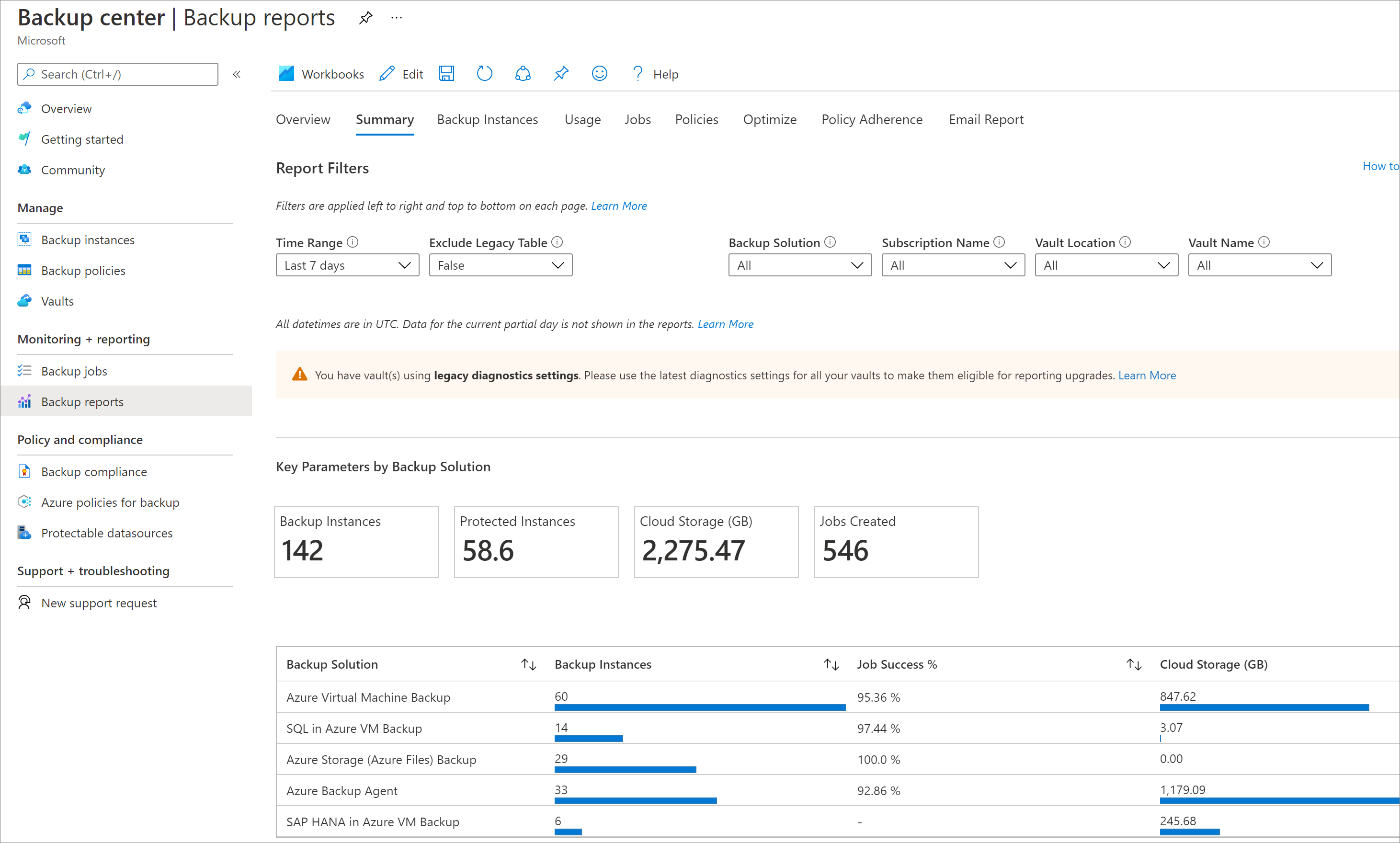
Task: Click the Subscription Name All dropdown
Action: pos(951,265)
